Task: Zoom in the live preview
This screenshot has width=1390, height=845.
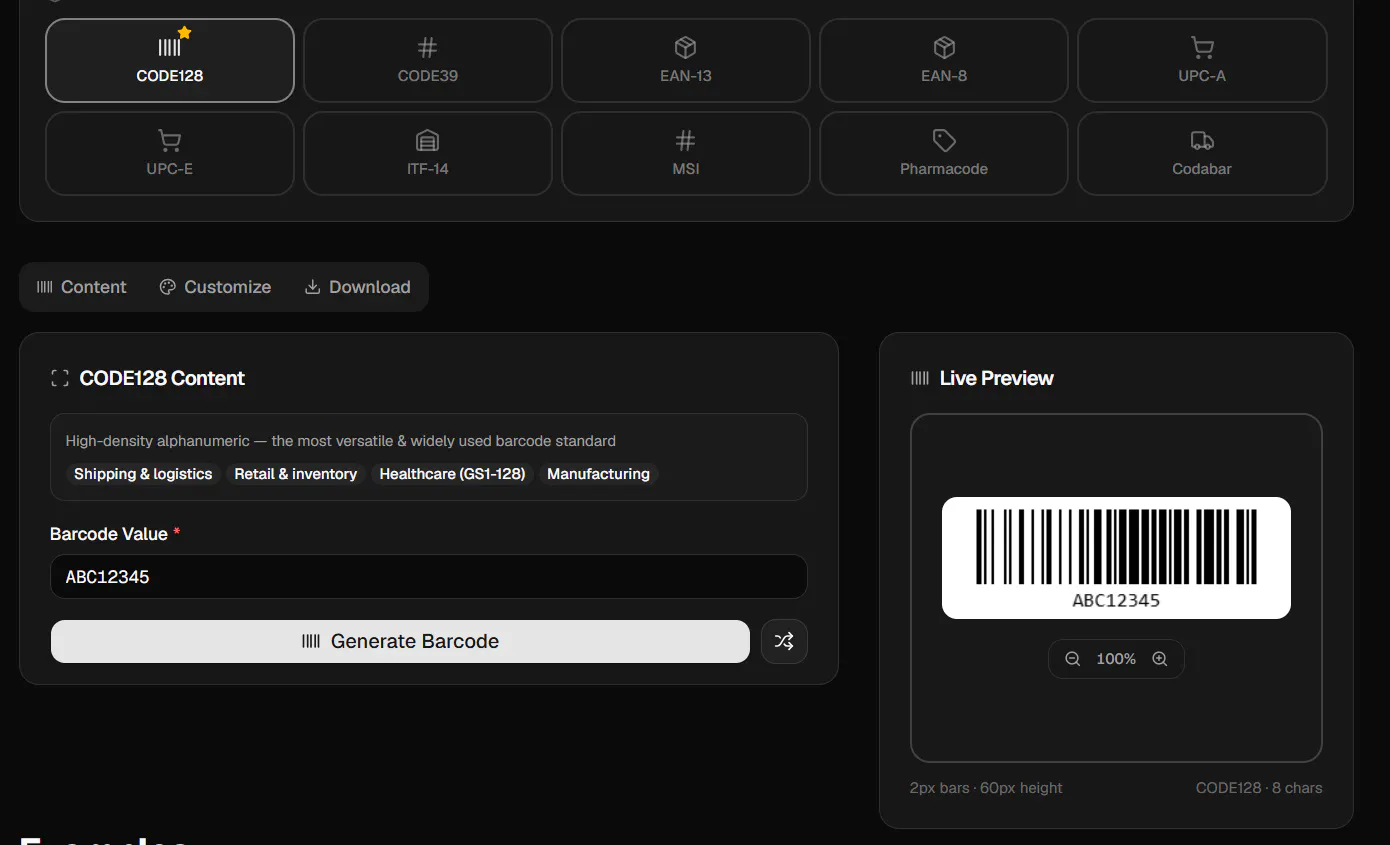Action: 1160,659
